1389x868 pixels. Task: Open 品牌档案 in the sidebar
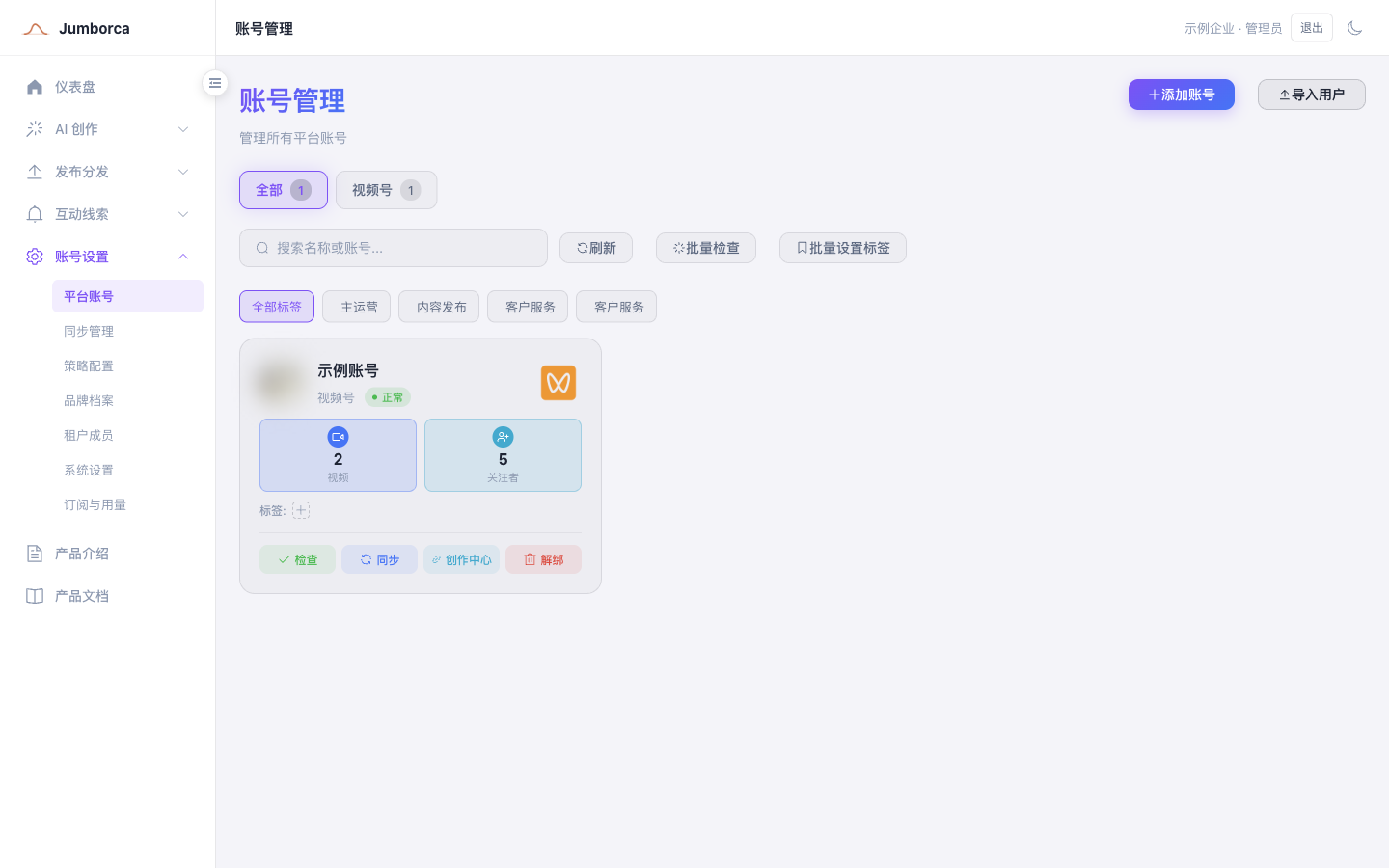point(127,400)
